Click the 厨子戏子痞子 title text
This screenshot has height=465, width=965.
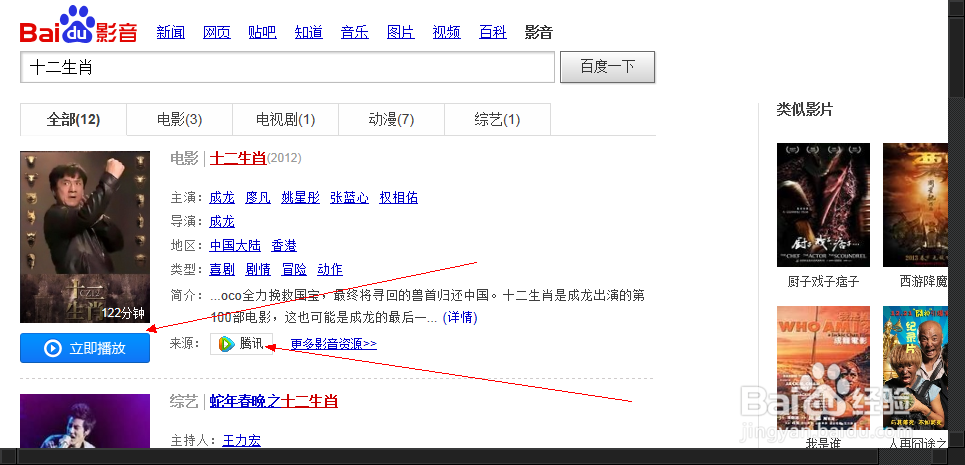pyautogui.click(x=823, y=282)
